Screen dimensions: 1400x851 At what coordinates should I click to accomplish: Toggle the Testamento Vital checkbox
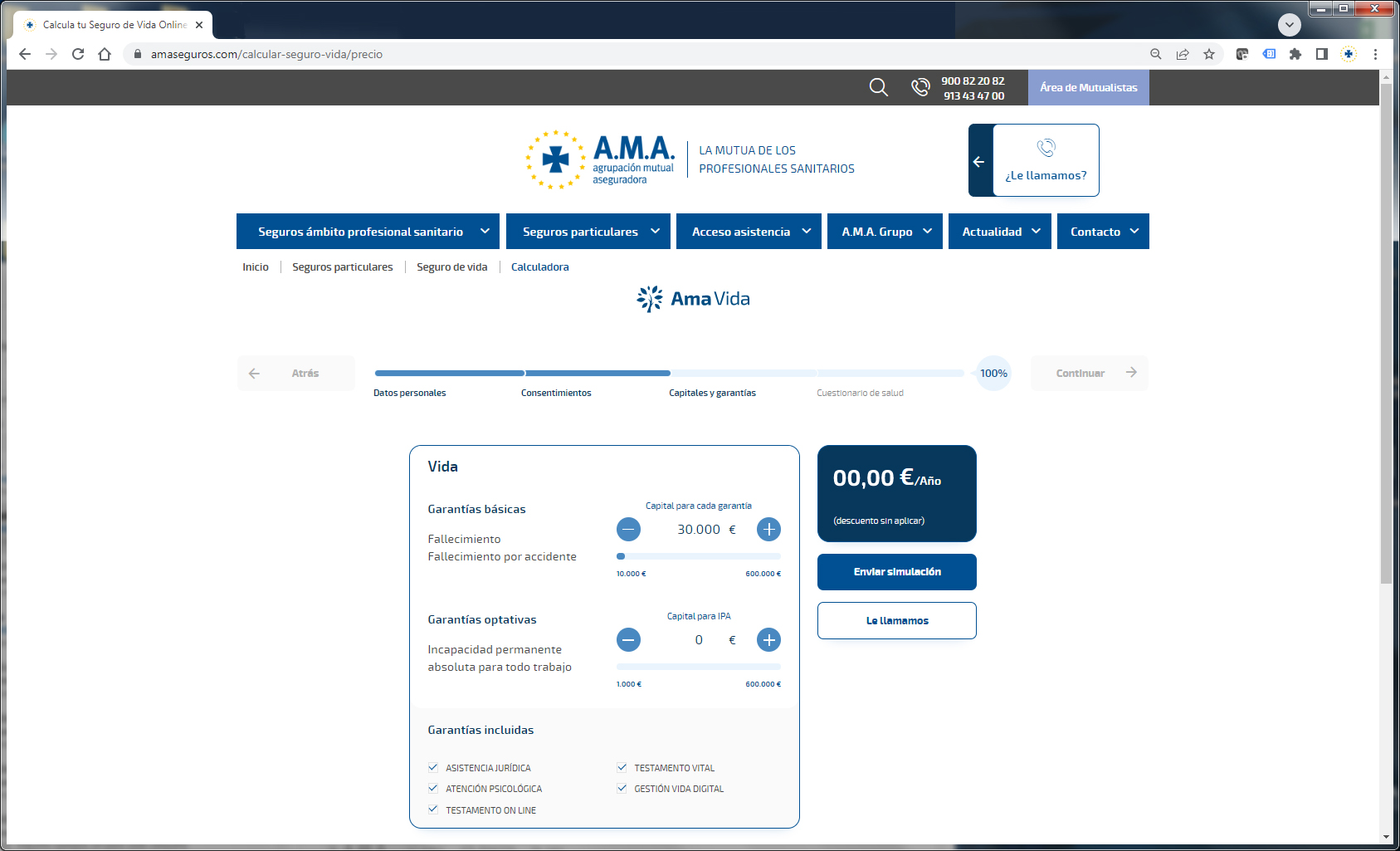coord(622,767)
